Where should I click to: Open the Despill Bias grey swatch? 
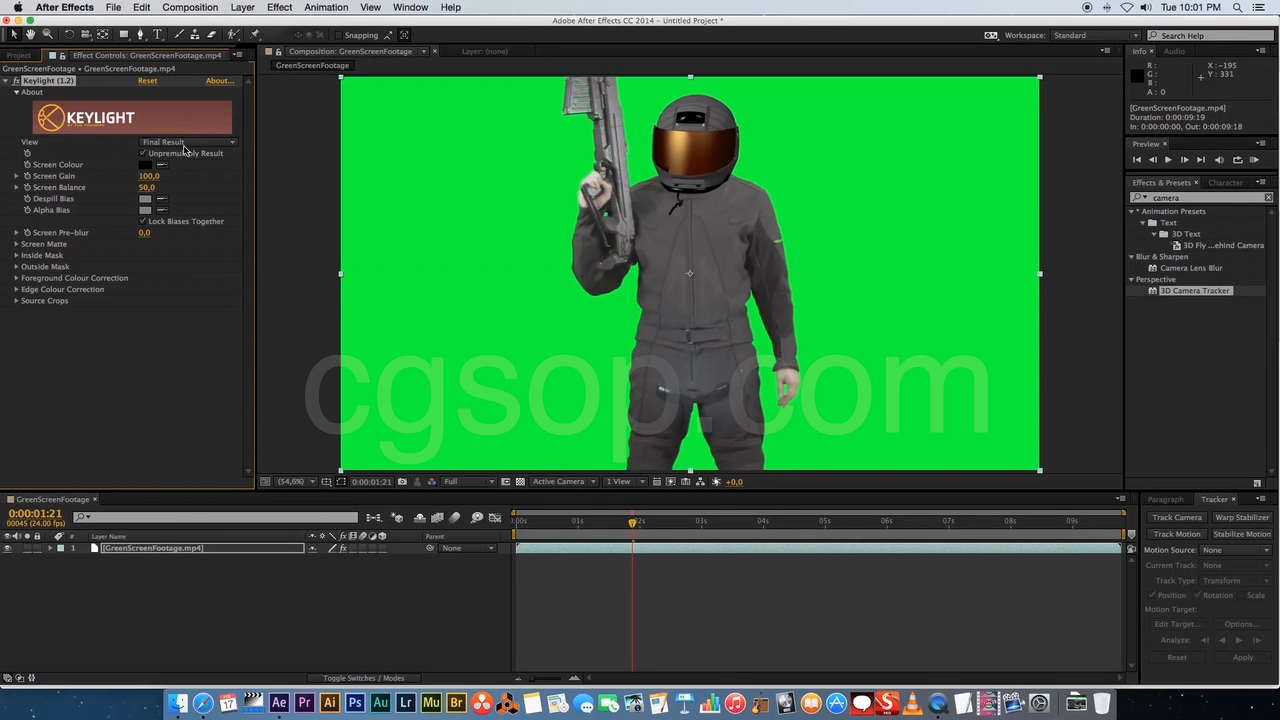pyautogui.click(x=145, y=199)
